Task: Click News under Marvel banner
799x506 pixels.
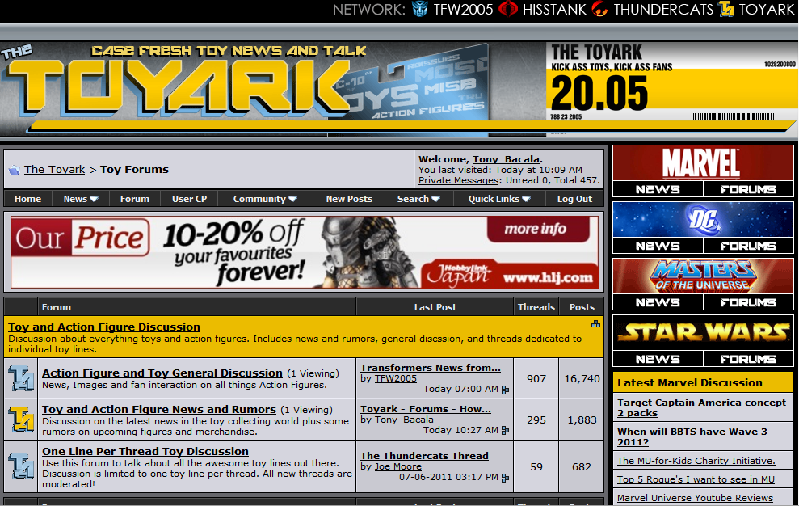Action: tap(657, 189)
